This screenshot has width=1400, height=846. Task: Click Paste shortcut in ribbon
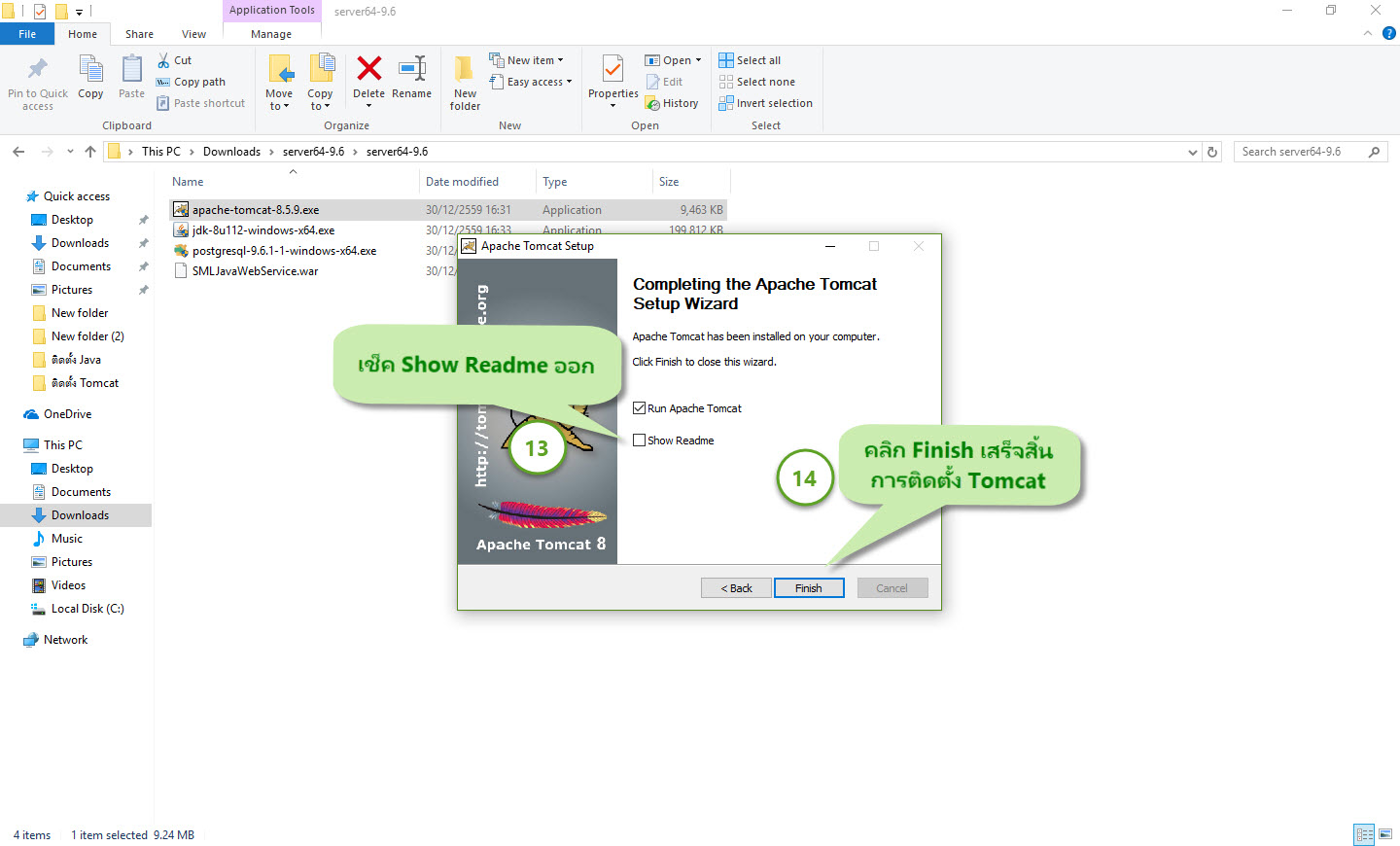click(201, 103)
